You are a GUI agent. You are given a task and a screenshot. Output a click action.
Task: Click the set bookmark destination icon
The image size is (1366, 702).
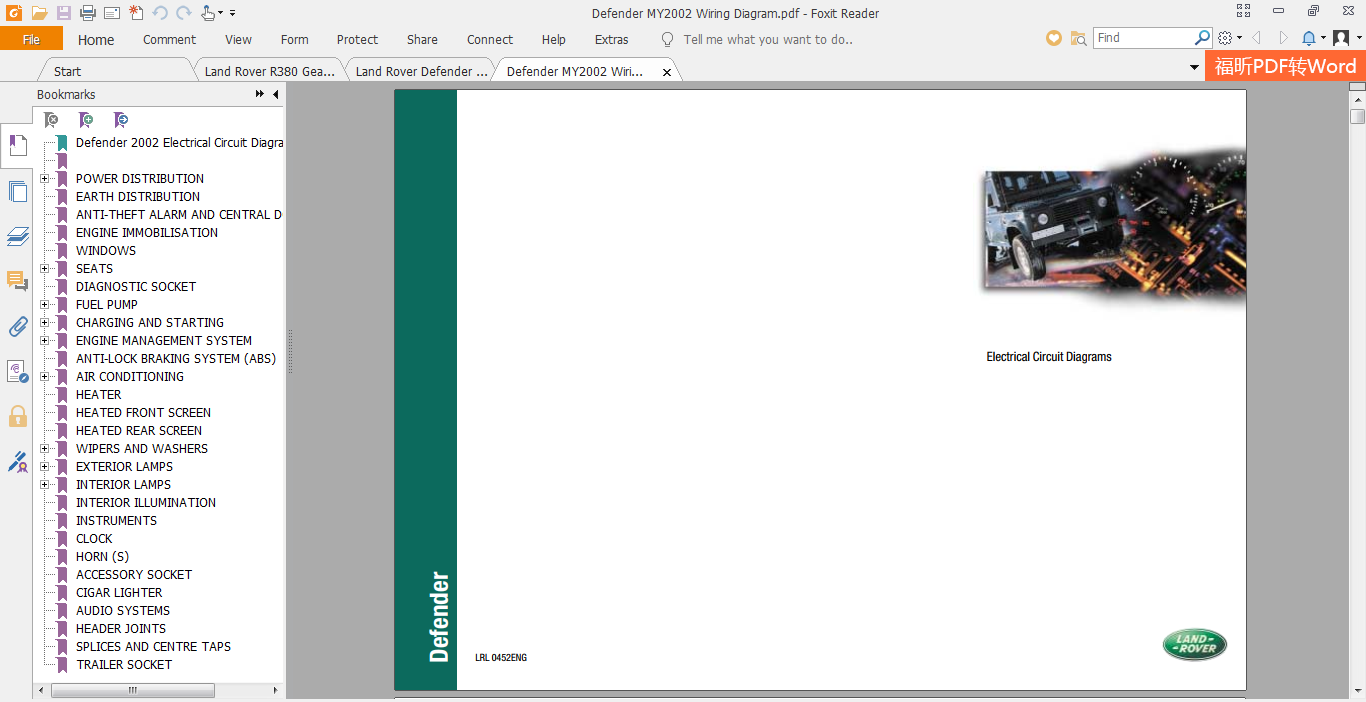tap(120, 120)
